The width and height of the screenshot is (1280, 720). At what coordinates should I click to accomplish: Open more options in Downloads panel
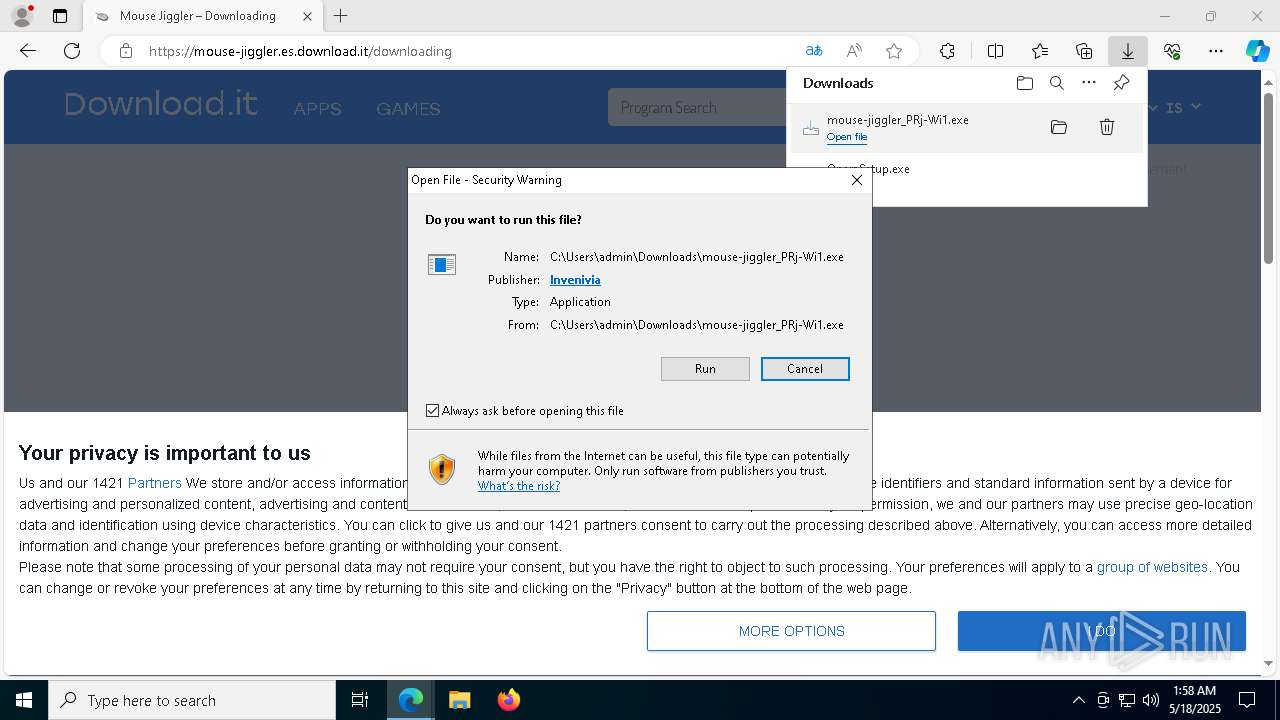[1089, 83]
